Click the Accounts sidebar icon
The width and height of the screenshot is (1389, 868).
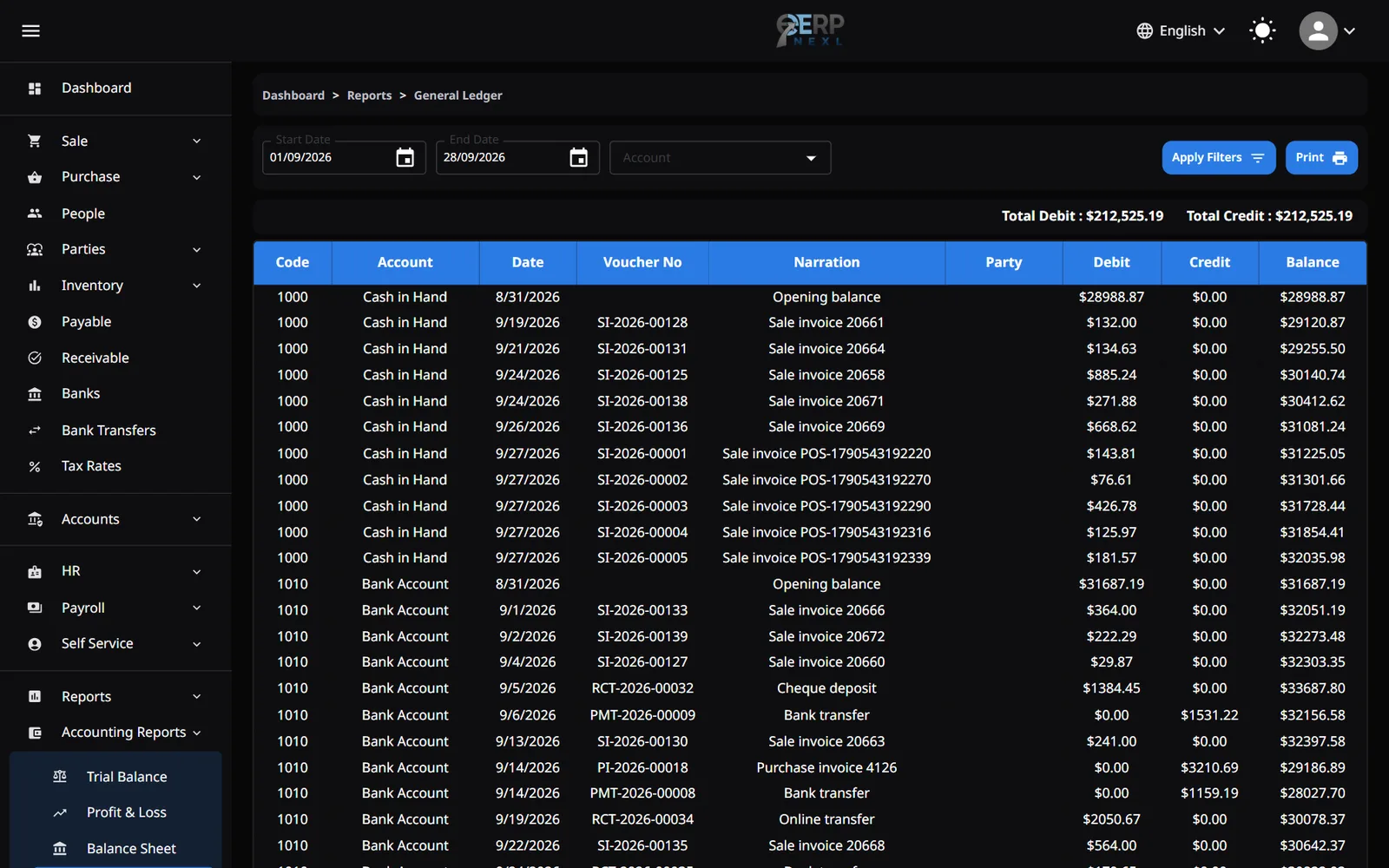[x=35, y=519]
